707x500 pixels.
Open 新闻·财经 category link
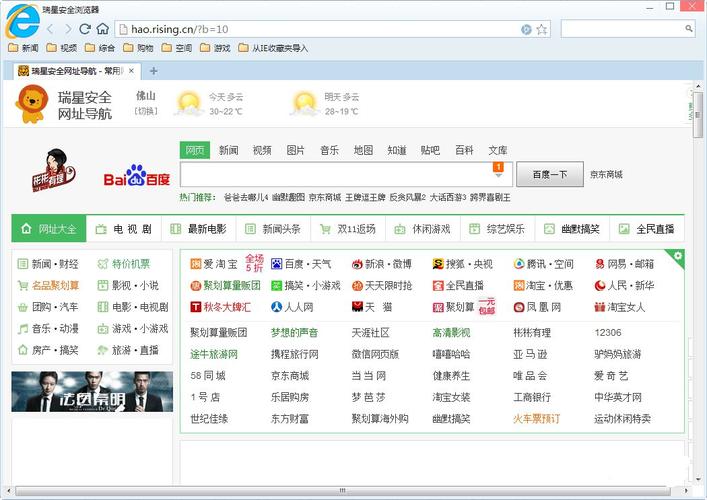coord(48,264)
